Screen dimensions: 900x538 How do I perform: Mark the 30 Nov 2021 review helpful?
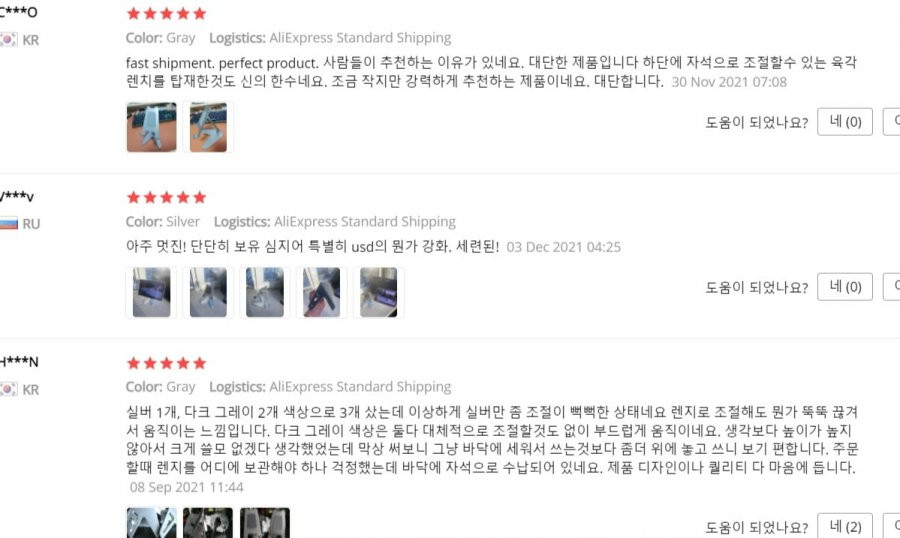(x=845, y=122)
